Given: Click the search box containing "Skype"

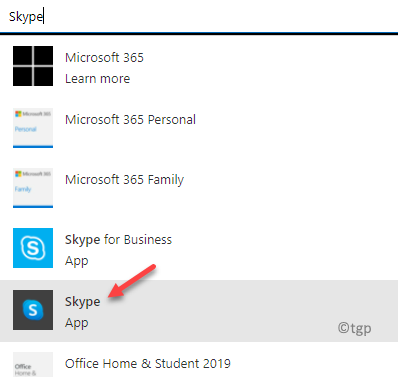Looking at the screenshot, I should pyautogui.click(x=199, y=17).
